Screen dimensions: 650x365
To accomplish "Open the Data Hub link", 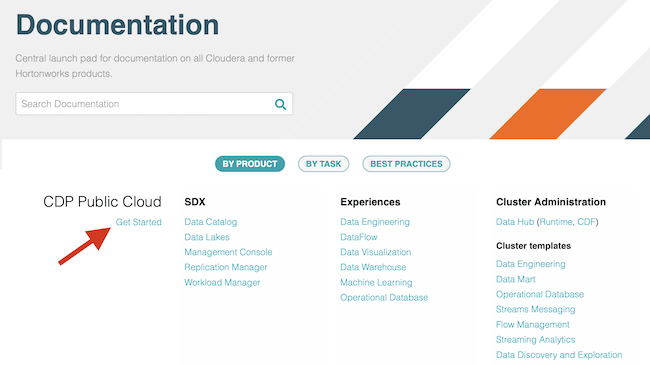I will 515,222.
